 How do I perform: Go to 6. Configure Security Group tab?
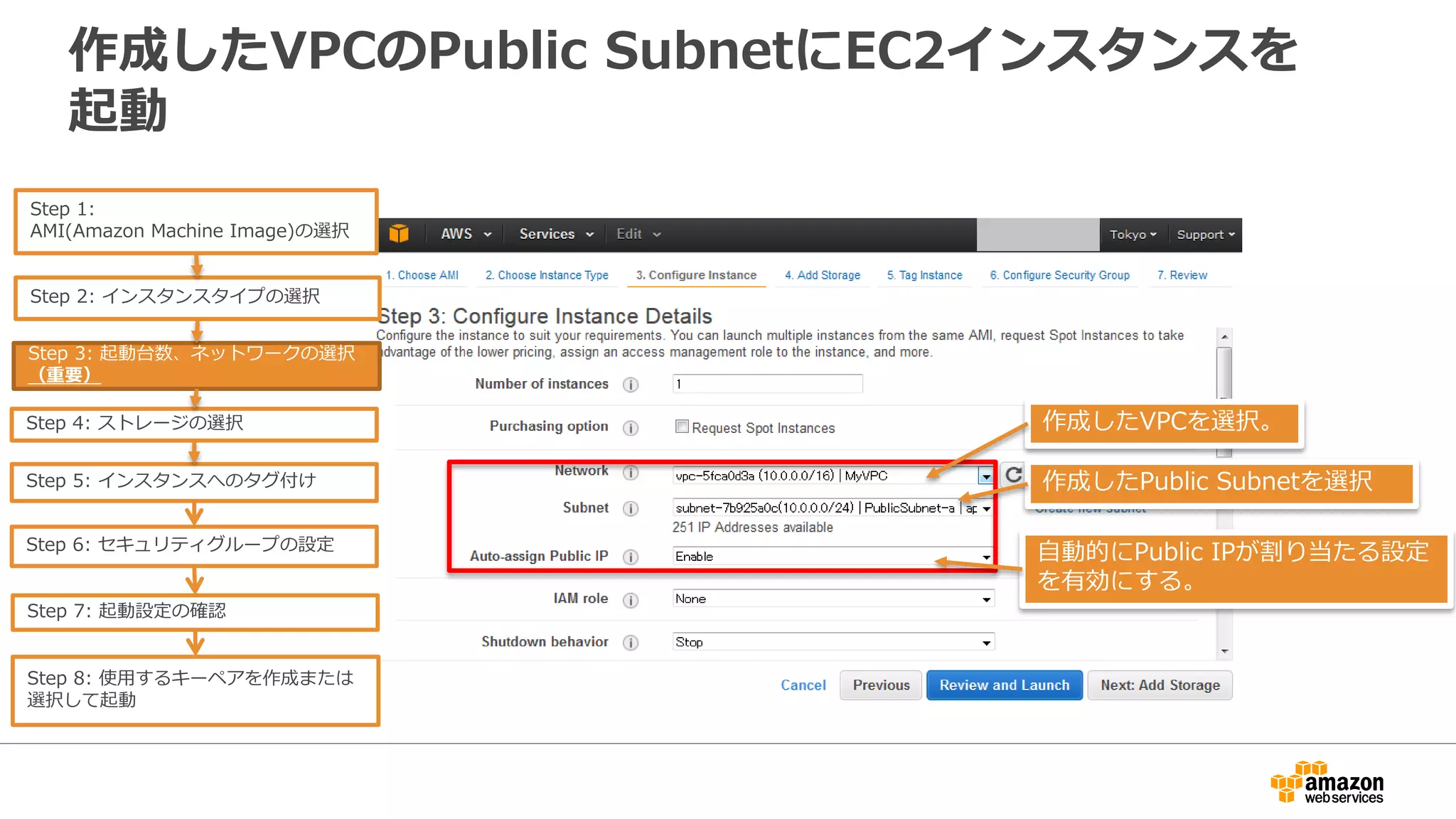point(1059,275)
